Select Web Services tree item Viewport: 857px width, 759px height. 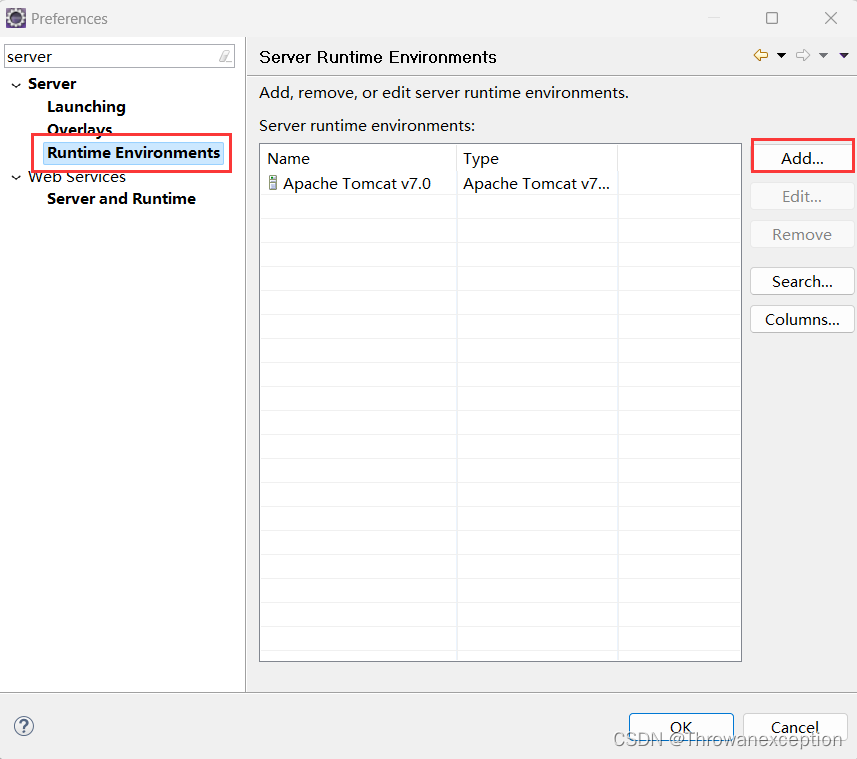point(77,177)
